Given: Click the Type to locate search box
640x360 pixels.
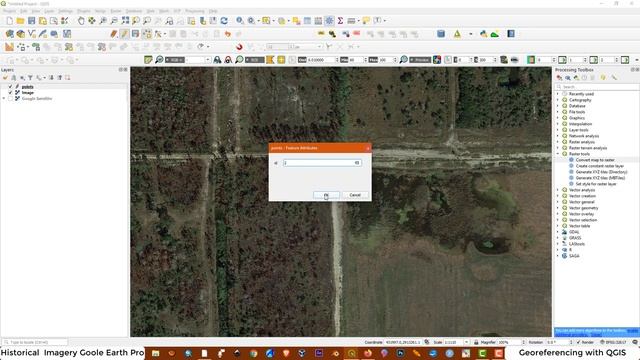Looking at the screenshot, I should point(35,342).
